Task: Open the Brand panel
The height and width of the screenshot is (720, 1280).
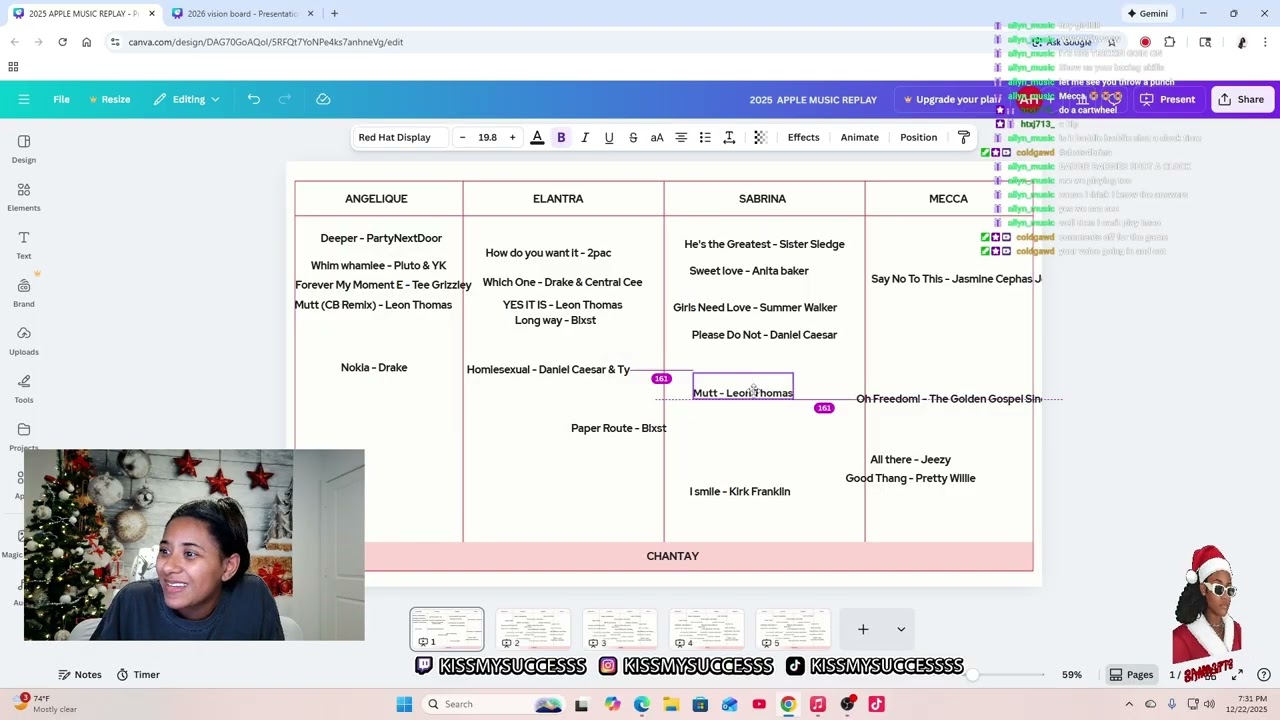Action: 24,292
